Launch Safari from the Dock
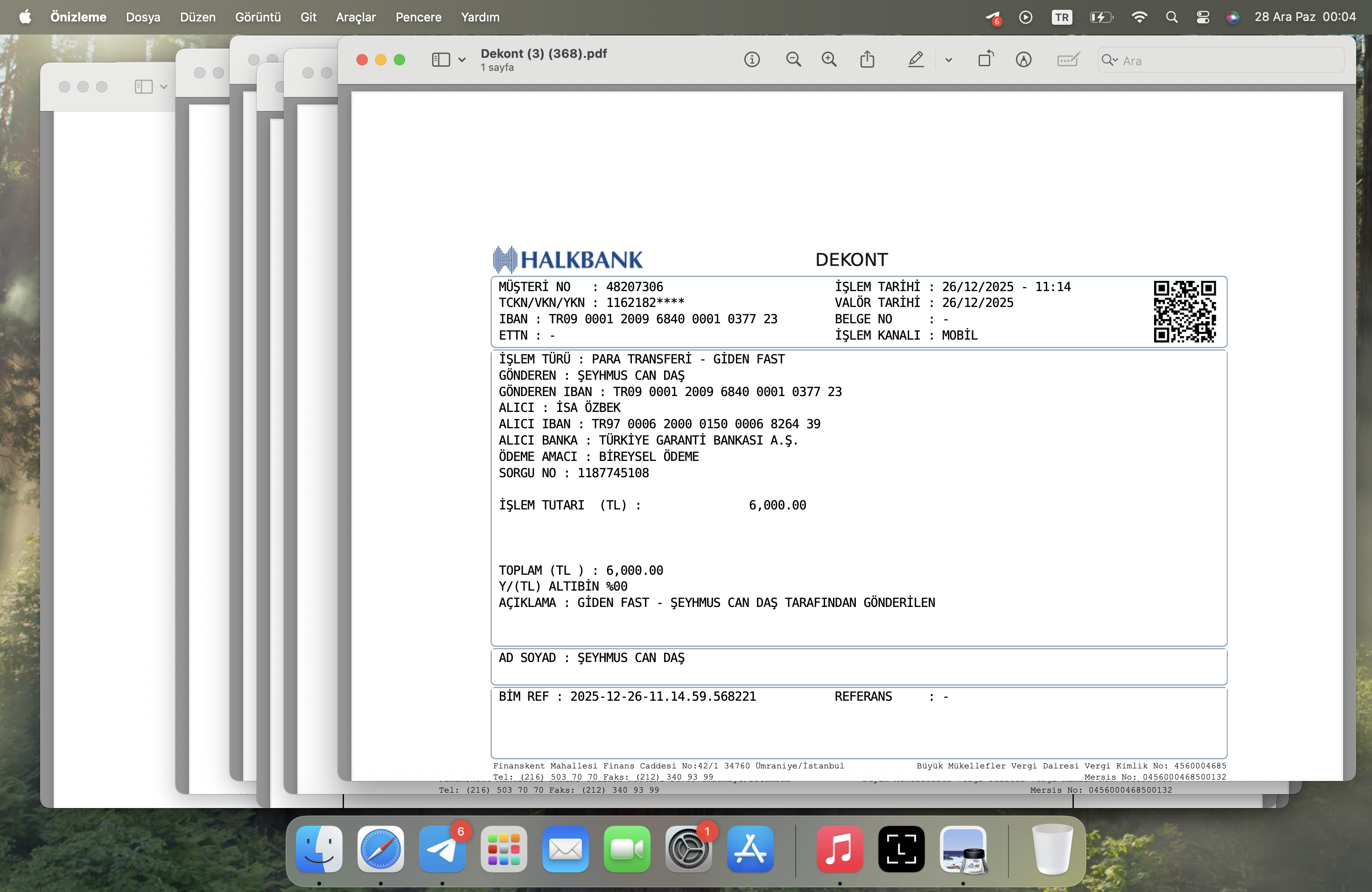The width and height of the screenshot is (1372, 892). point(380,849)
